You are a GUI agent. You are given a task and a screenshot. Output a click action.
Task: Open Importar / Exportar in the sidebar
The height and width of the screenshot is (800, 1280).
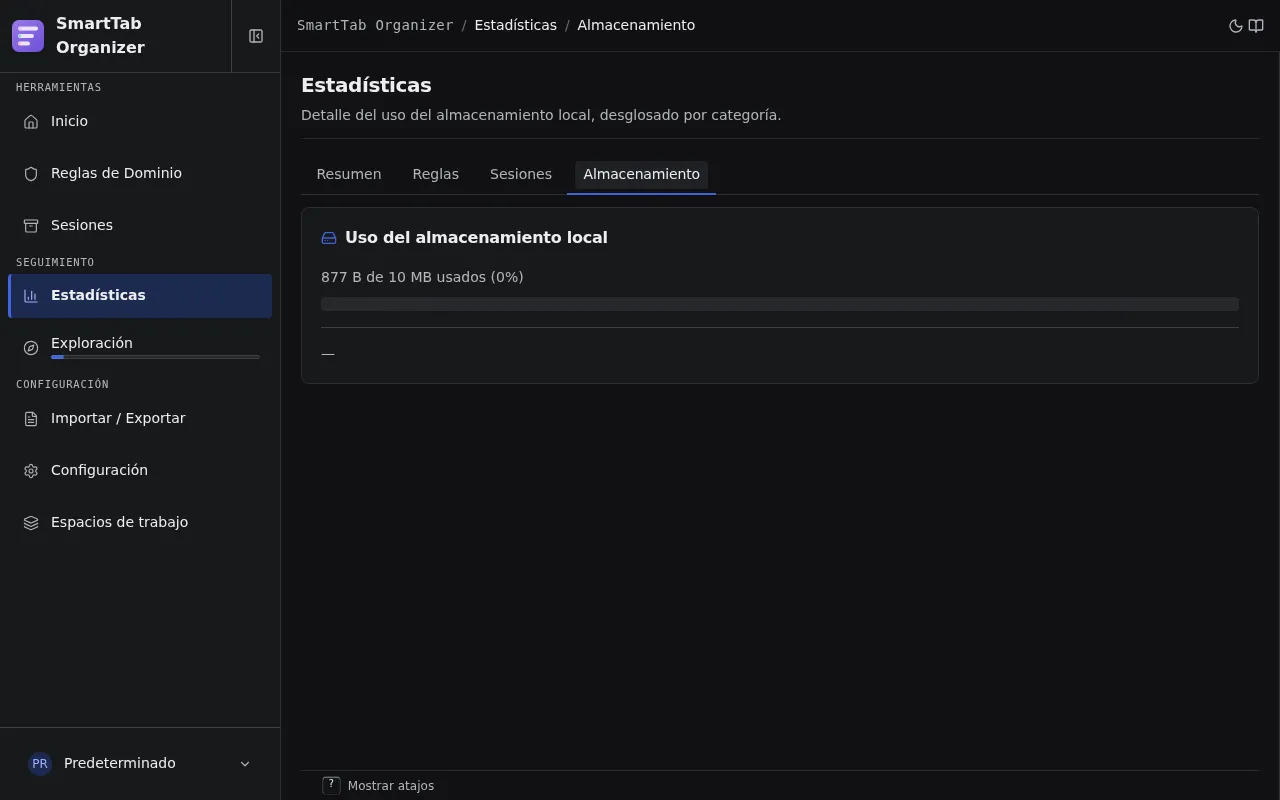coord(140,418)
